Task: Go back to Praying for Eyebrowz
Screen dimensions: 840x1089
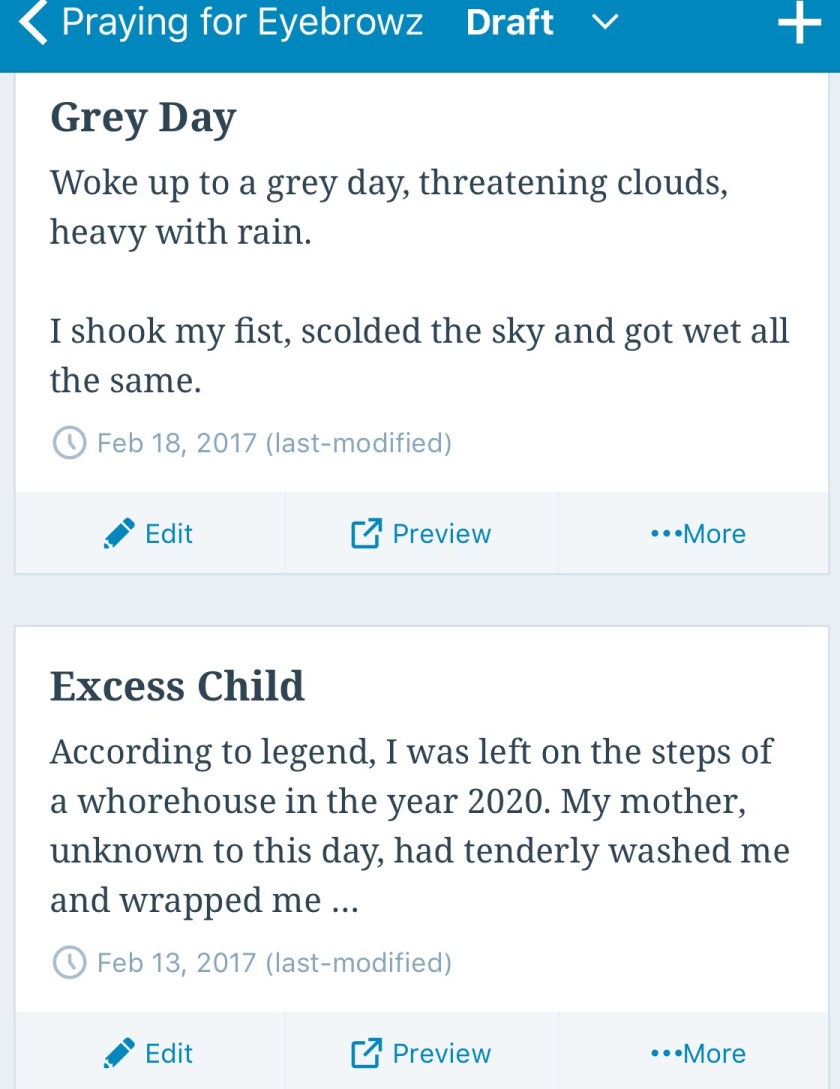Action: click(x=242, y=23)
